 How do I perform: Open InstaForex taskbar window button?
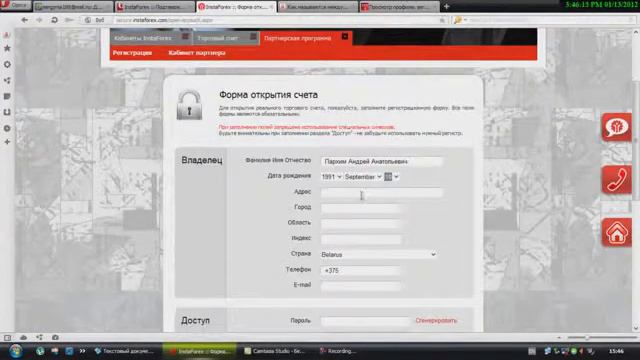pyautogui.click(x=200, y=351)
